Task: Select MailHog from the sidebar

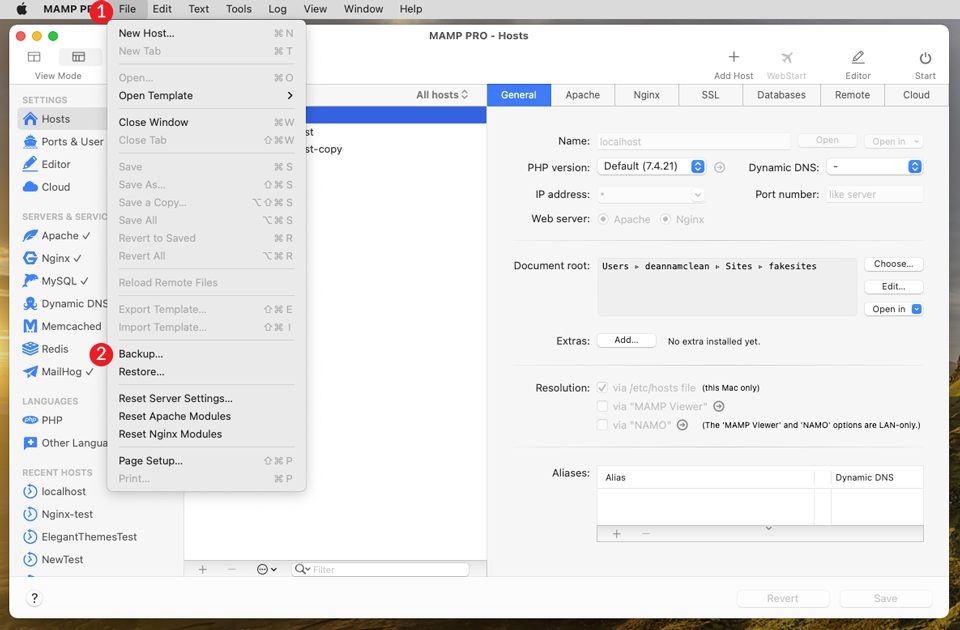Action: [56, 372]
